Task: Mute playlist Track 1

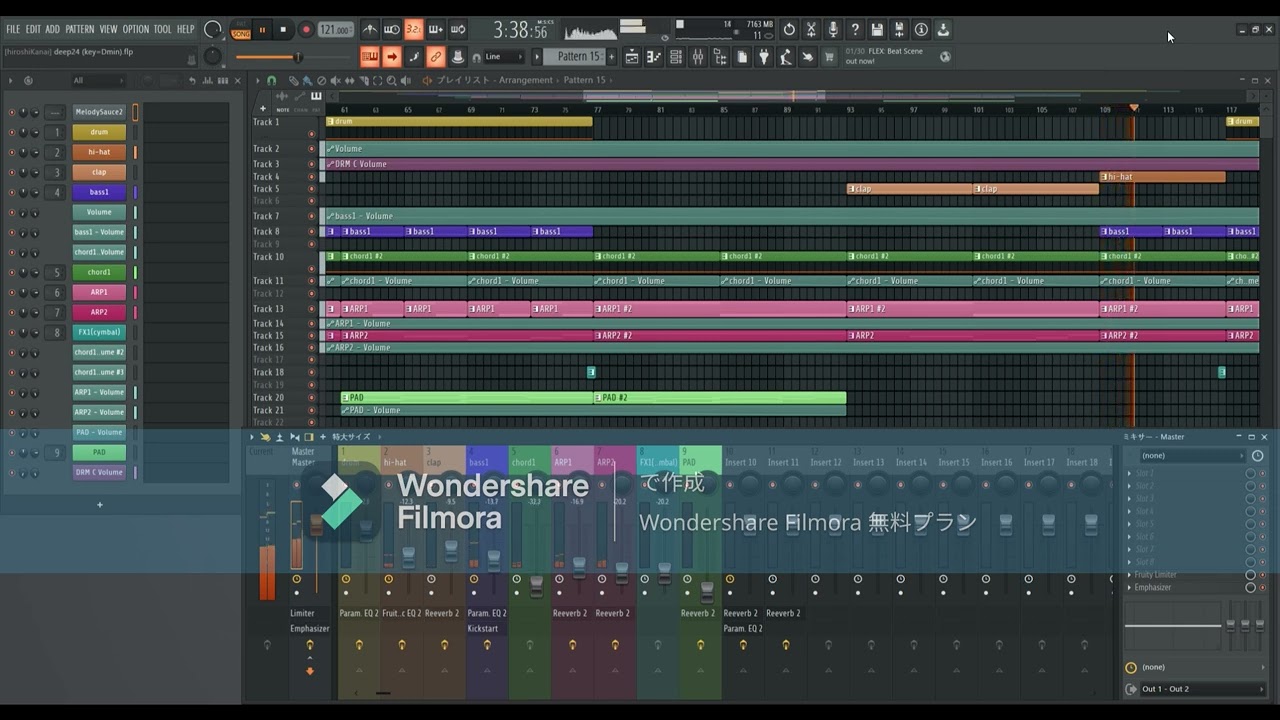Action: (x=311, y=134)
